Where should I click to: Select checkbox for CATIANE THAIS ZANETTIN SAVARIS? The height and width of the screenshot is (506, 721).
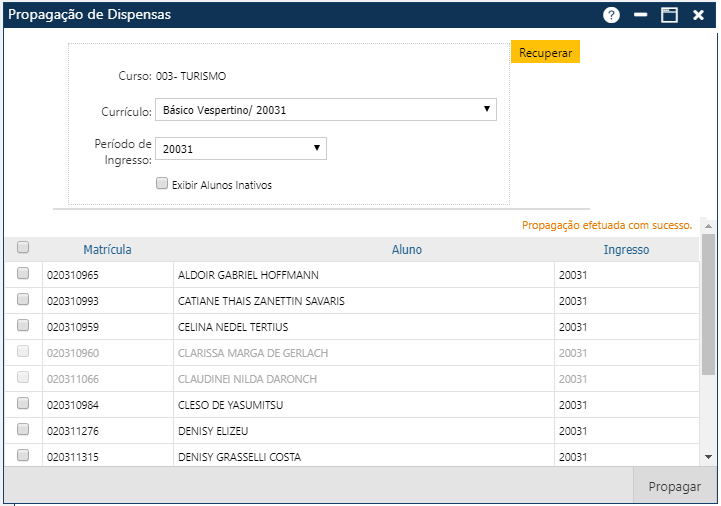tap(23, 300)
